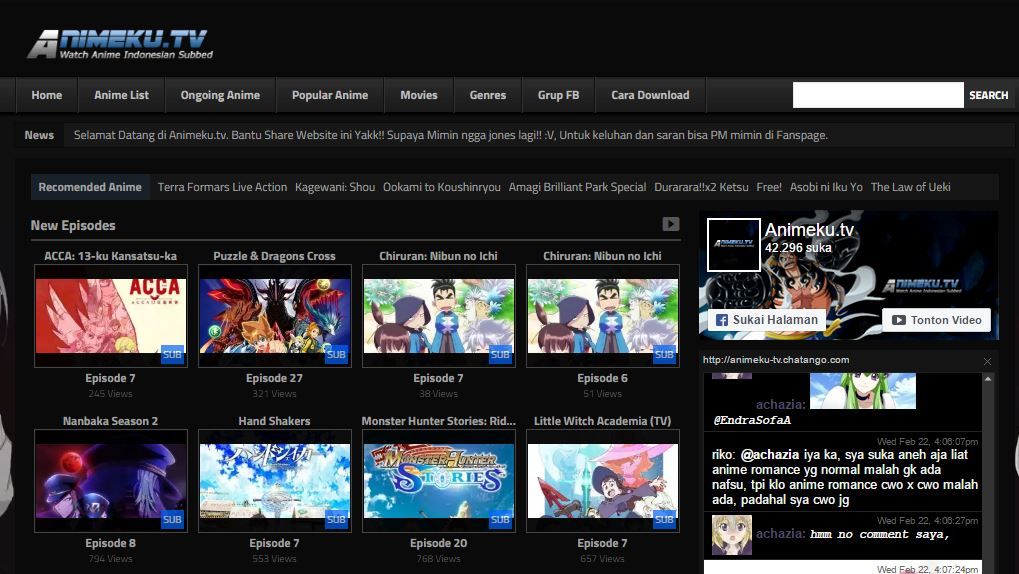Click SUB badge on Hand Shakers thumbnail
Screen dimensions: 1019x574
point(336,520)
